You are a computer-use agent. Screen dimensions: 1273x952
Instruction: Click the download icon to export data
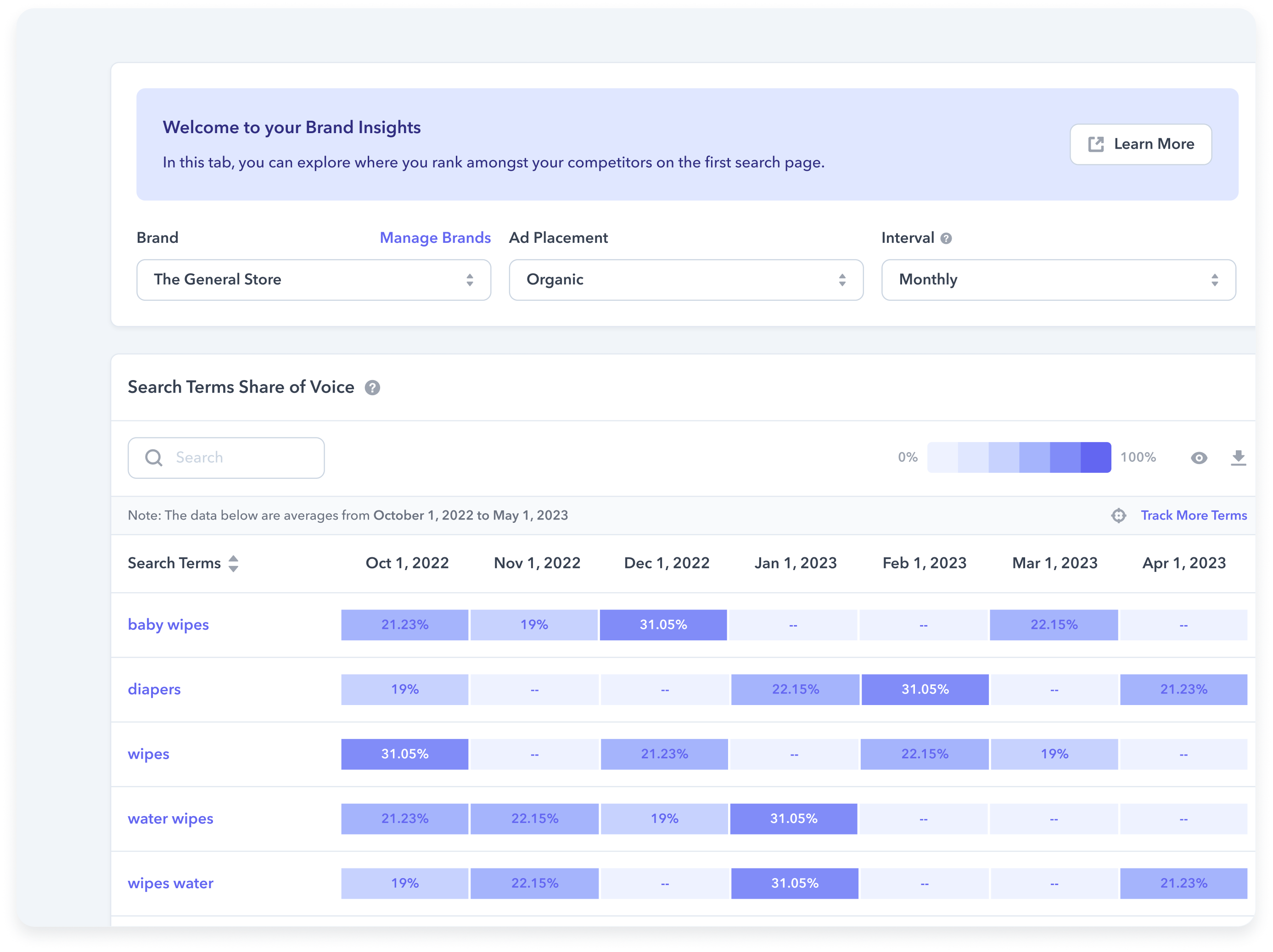pyautogui.click(x=1239, y=457)
